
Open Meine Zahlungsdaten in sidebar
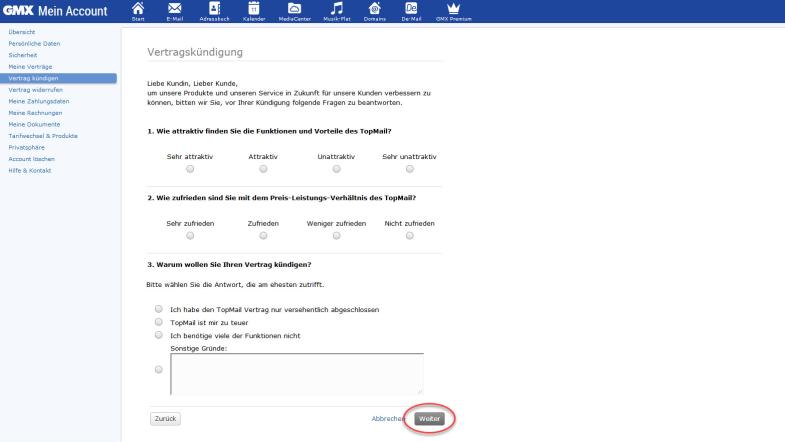(39, 101)
